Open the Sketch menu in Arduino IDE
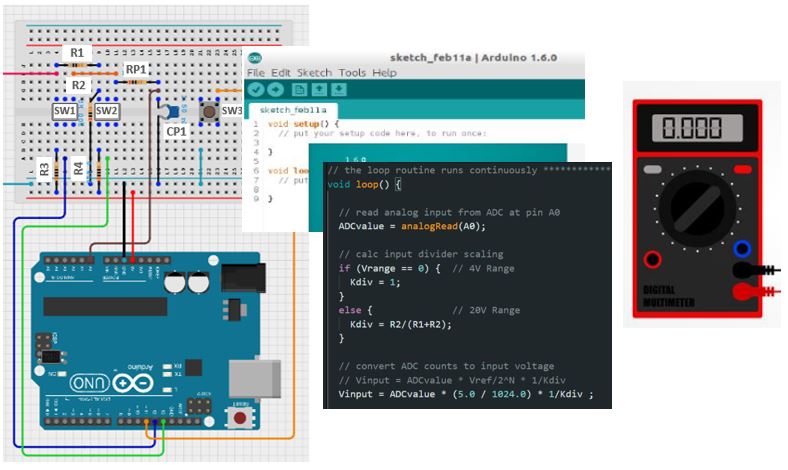 click(x=315, y=73)
